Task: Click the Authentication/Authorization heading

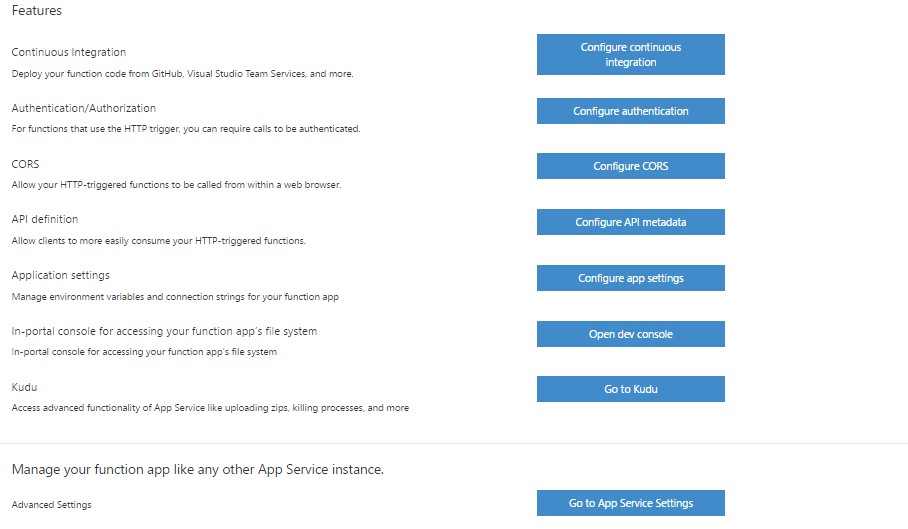Action: point(83,108)
